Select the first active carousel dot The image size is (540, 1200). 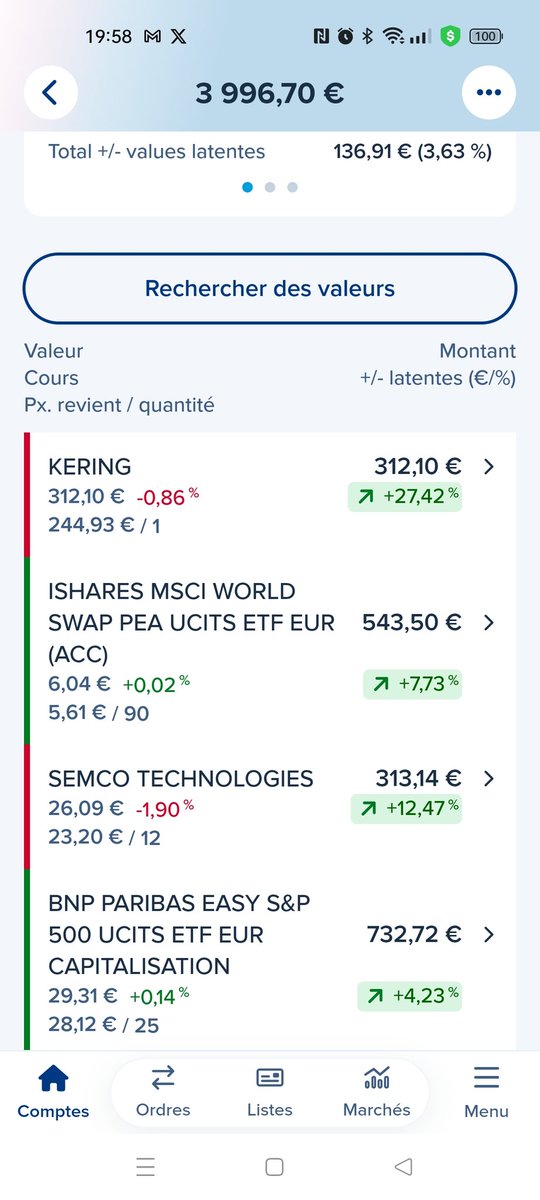click(248, 187)
